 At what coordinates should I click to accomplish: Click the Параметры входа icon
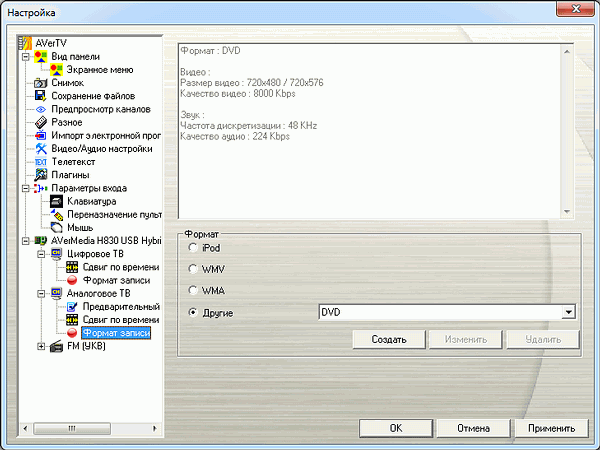click(x=41, y=188)
